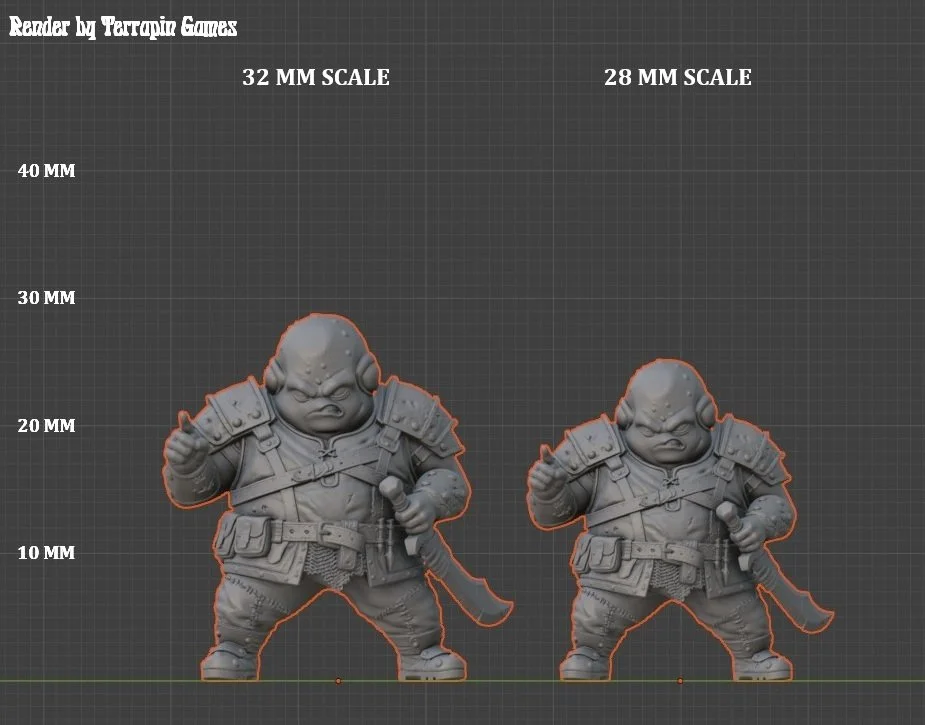
Task: Click the 'Render by Terrapin Games' caption
Action: click(123, 27)
